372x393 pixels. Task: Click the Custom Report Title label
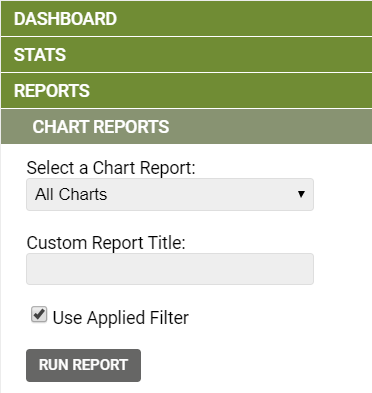(x=106, y=243)
